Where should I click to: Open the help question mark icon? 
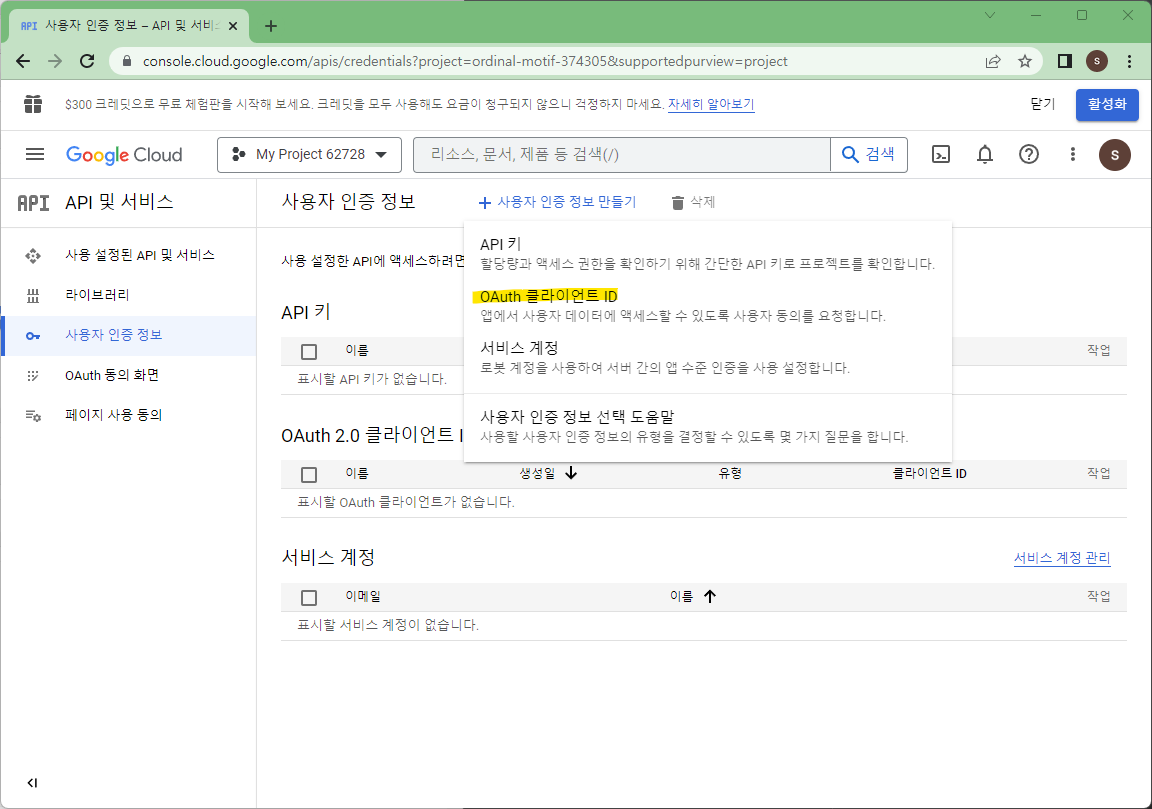click(x=1029, y=154)
